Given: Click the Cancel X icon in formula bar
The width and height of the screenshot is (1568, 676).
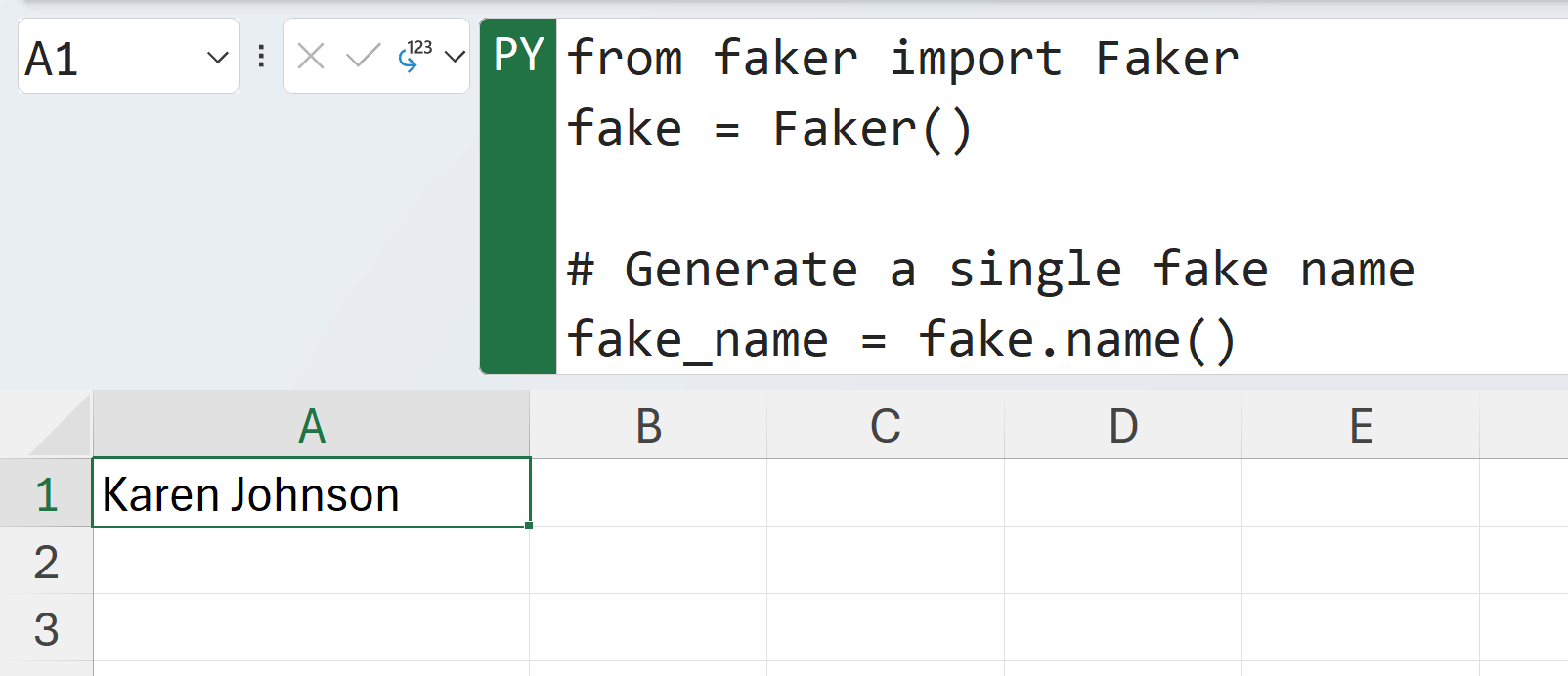Looking at the screenshot, I should pyautogui.click(x=311, y=57).
